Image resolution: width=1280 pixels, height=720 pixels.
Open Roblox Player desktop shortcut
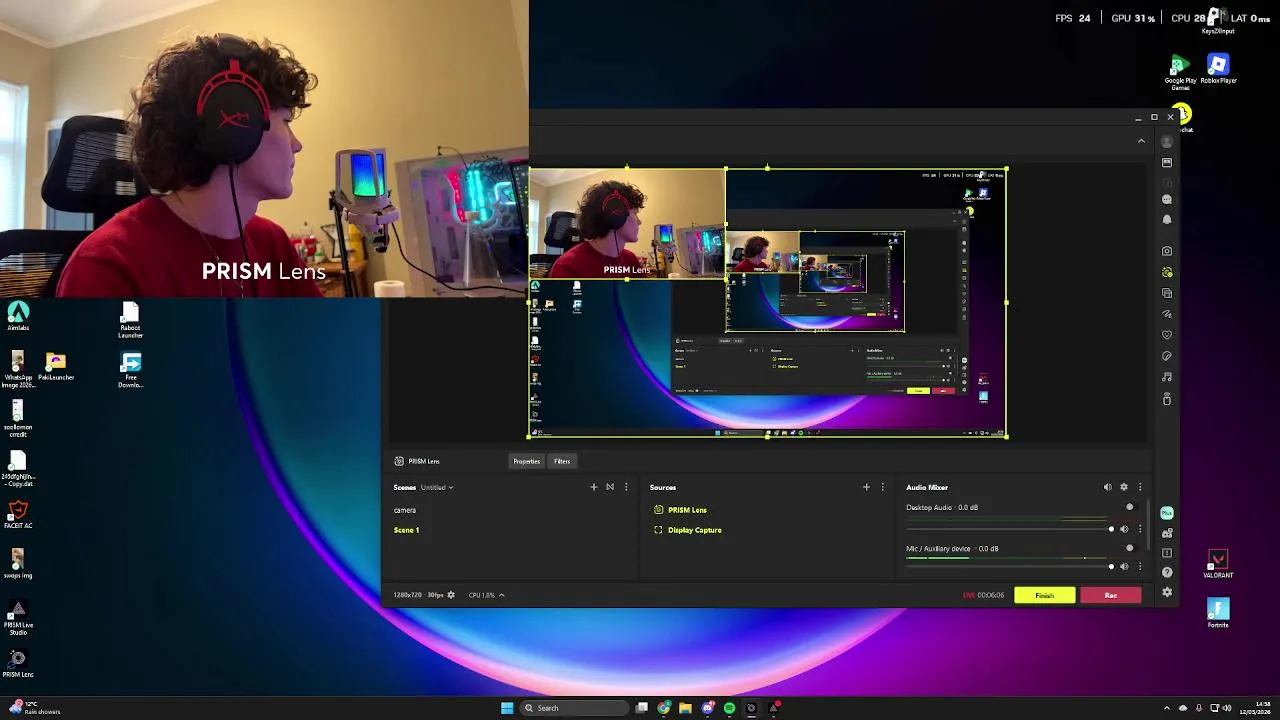coord(1218,69)
